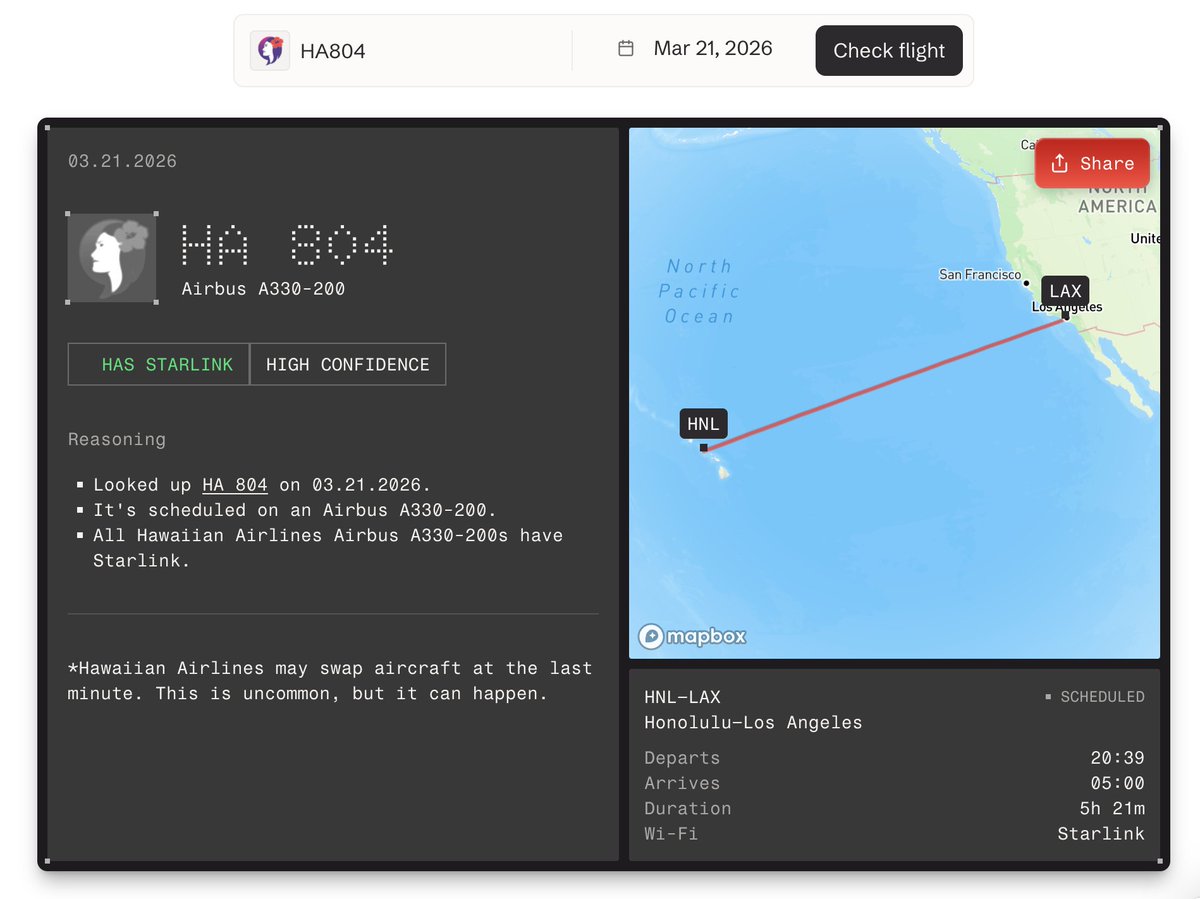Click the HIGH CONFIDENCE badge
The image size is (1200, 899).
coord(347,364)
